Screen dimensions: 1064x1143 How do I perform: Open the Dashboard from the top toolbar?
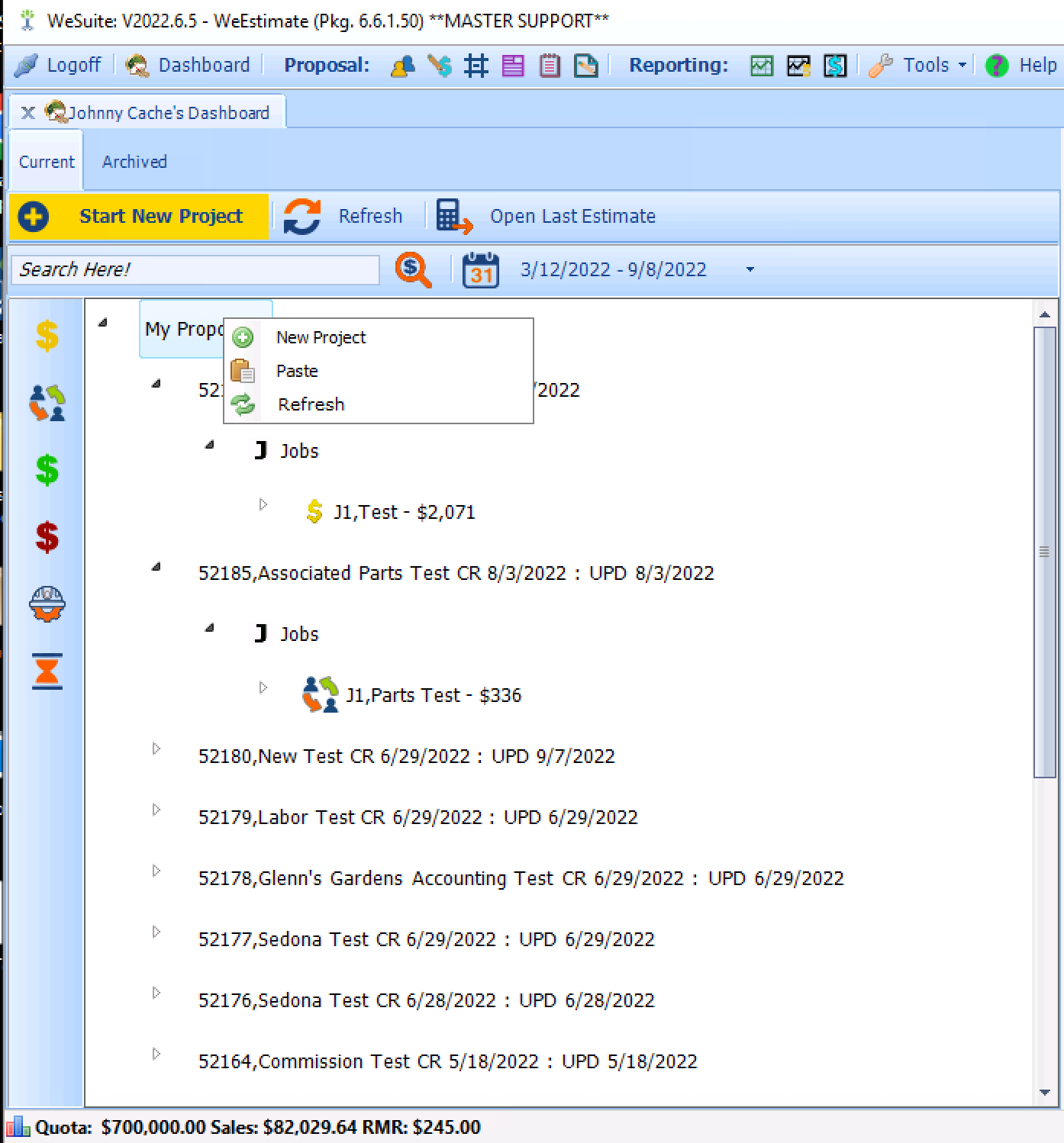[188, 66]
